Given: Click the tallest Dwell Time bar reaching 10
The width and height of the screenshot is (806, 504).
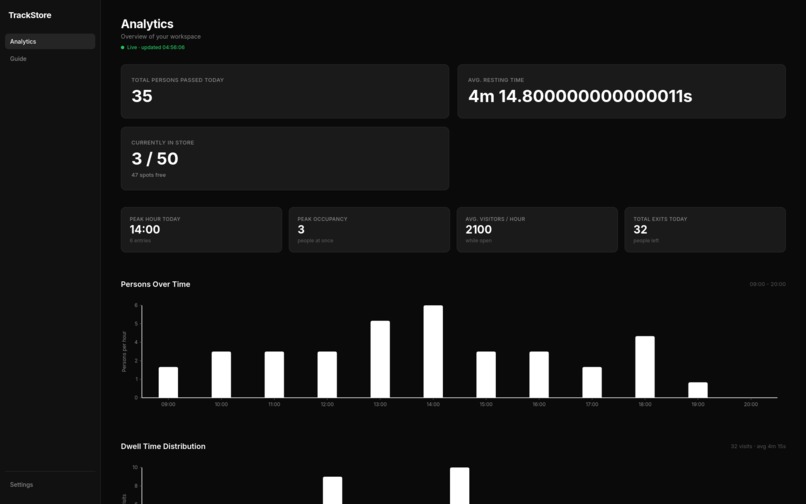Looking at the screenshot, I should [x=460, y=485].
